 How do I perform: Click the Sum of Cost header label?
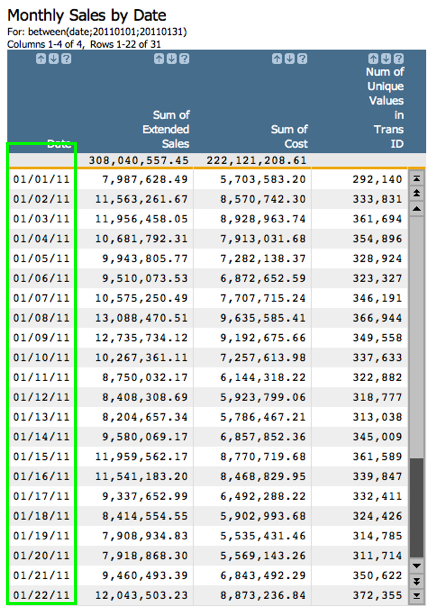tap(289, 136)
